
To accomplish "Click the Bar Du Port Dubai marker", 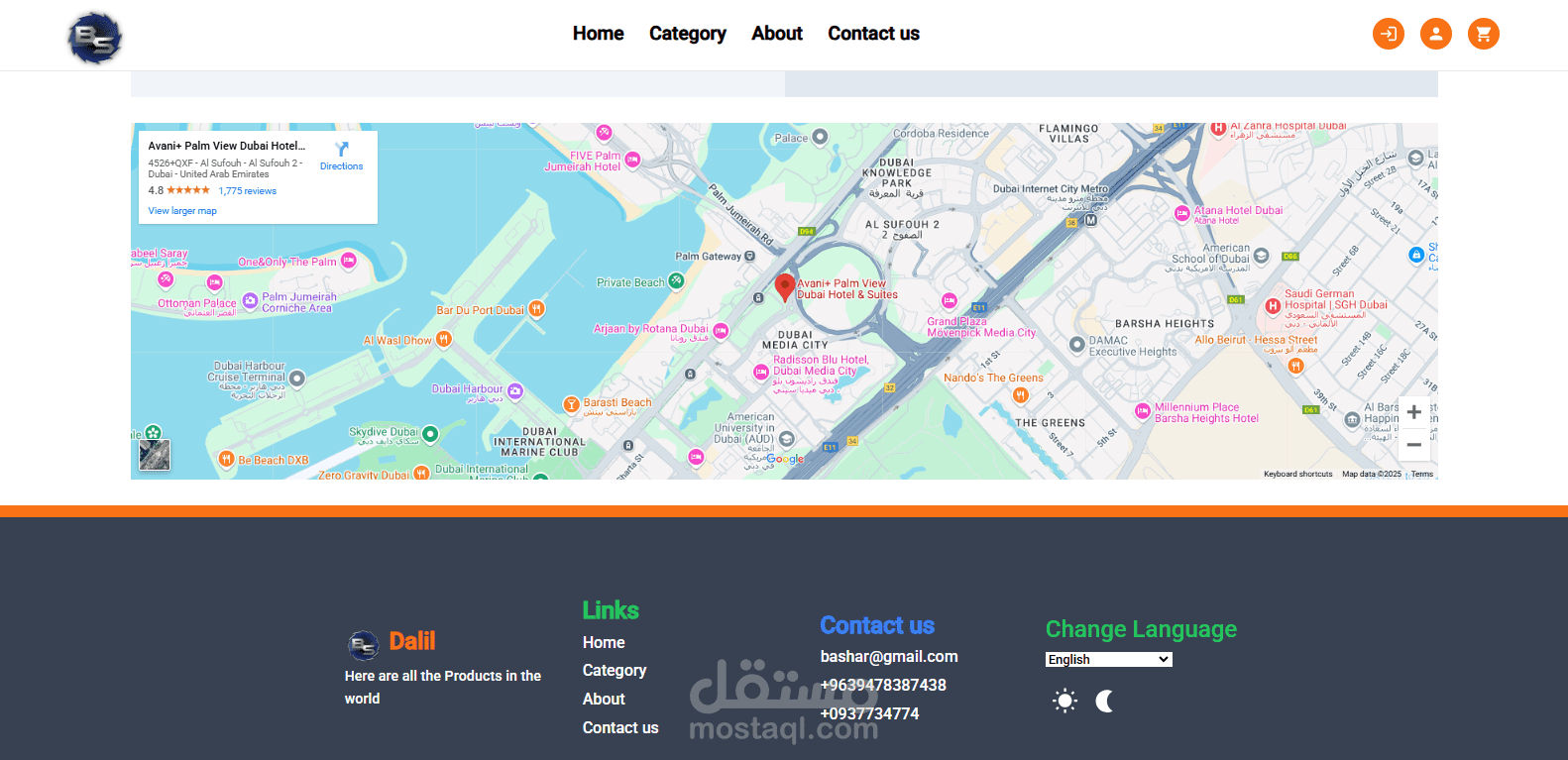I will [536, 309].
